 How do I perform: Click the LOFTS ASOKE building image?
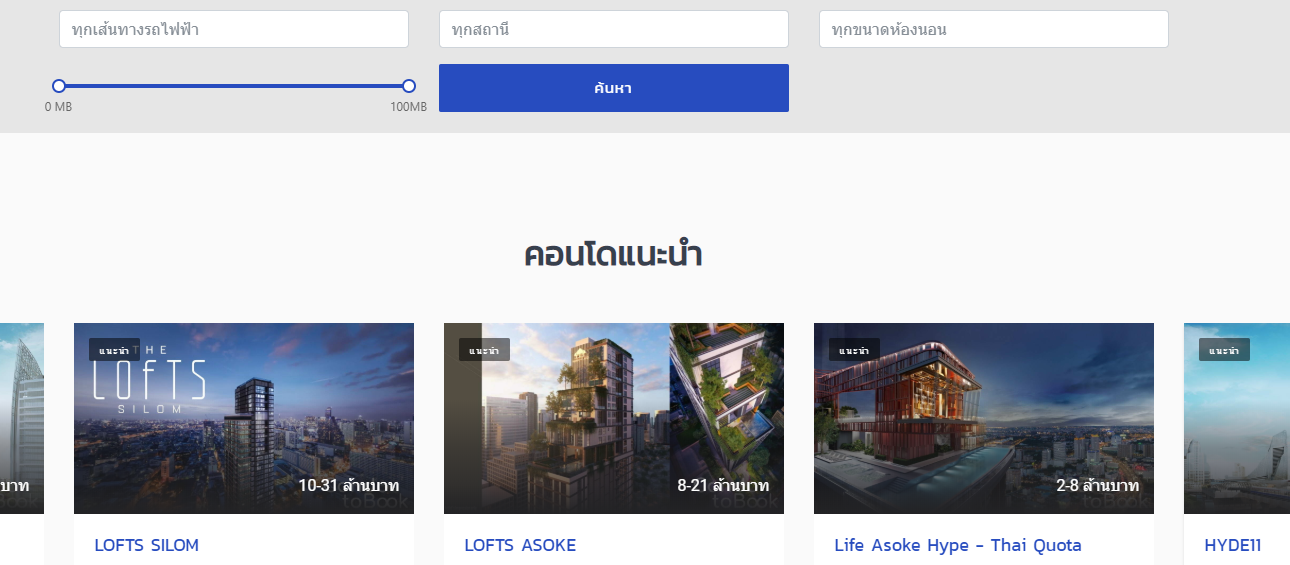pyautogui.click(x=614, y=418)
